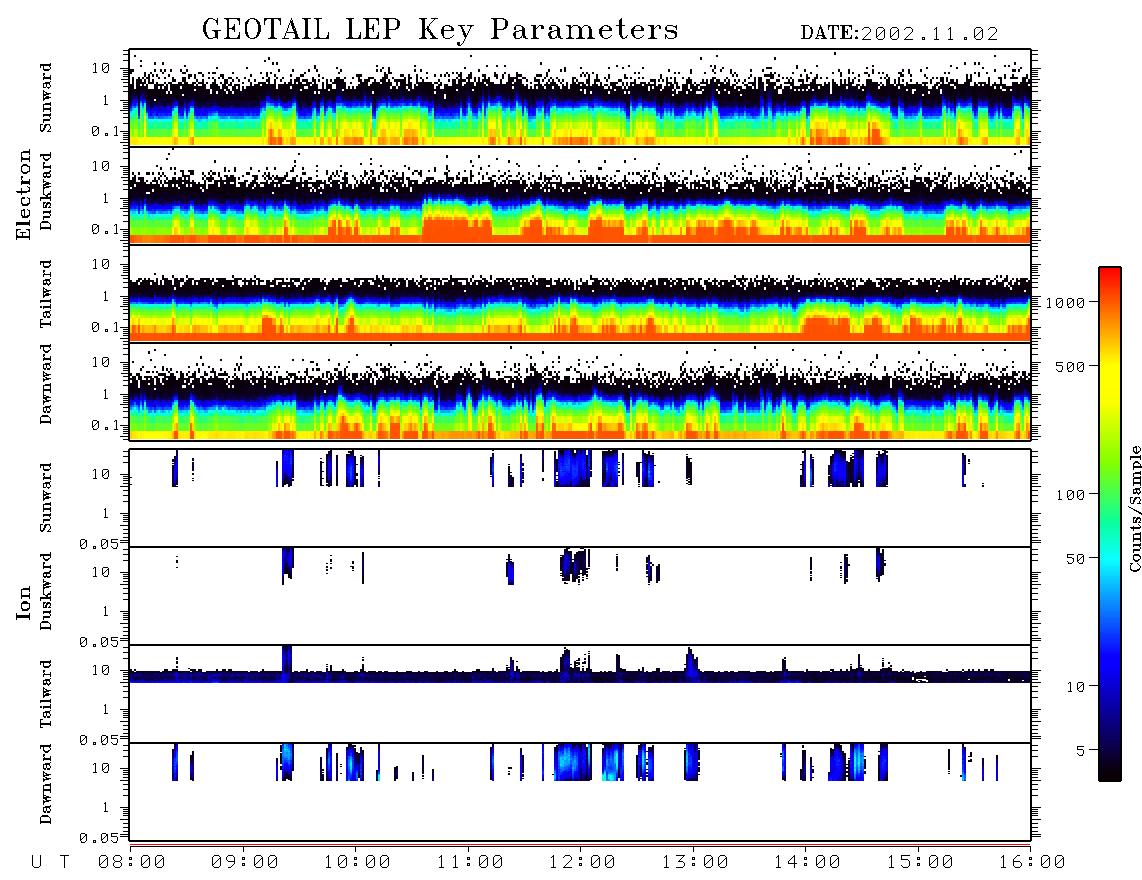Click the colorbar tick label '5'
1142x880 pixels.
pos(1081,750)
